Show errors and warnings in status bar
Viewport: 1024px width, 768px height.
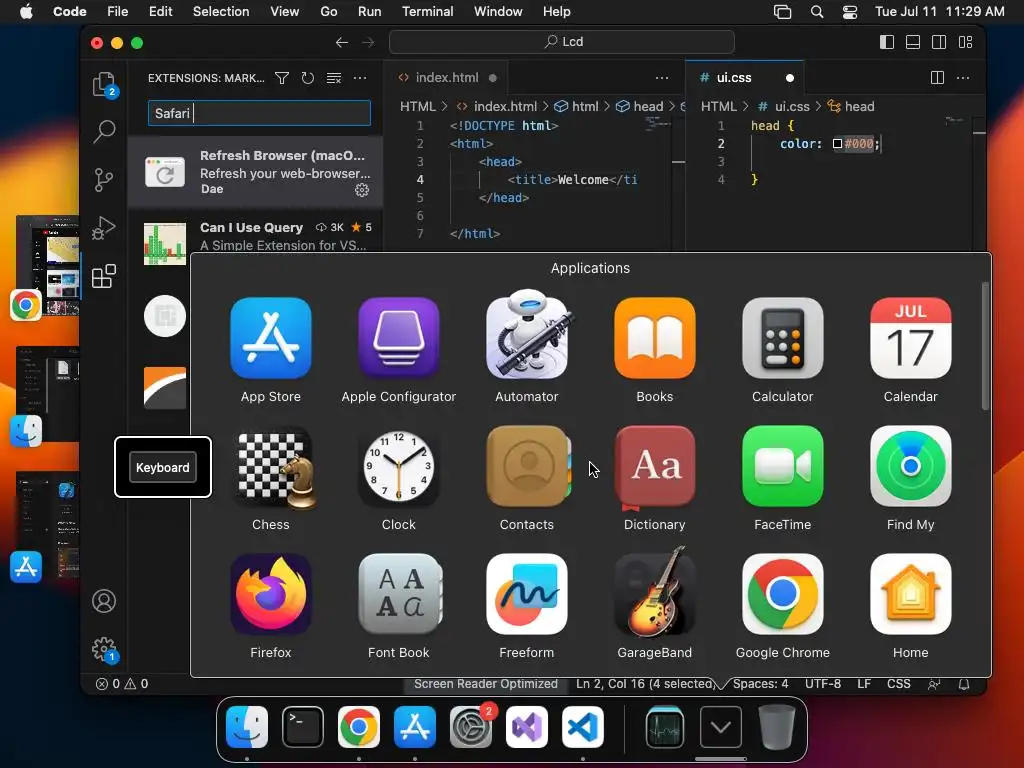[122, 684]
